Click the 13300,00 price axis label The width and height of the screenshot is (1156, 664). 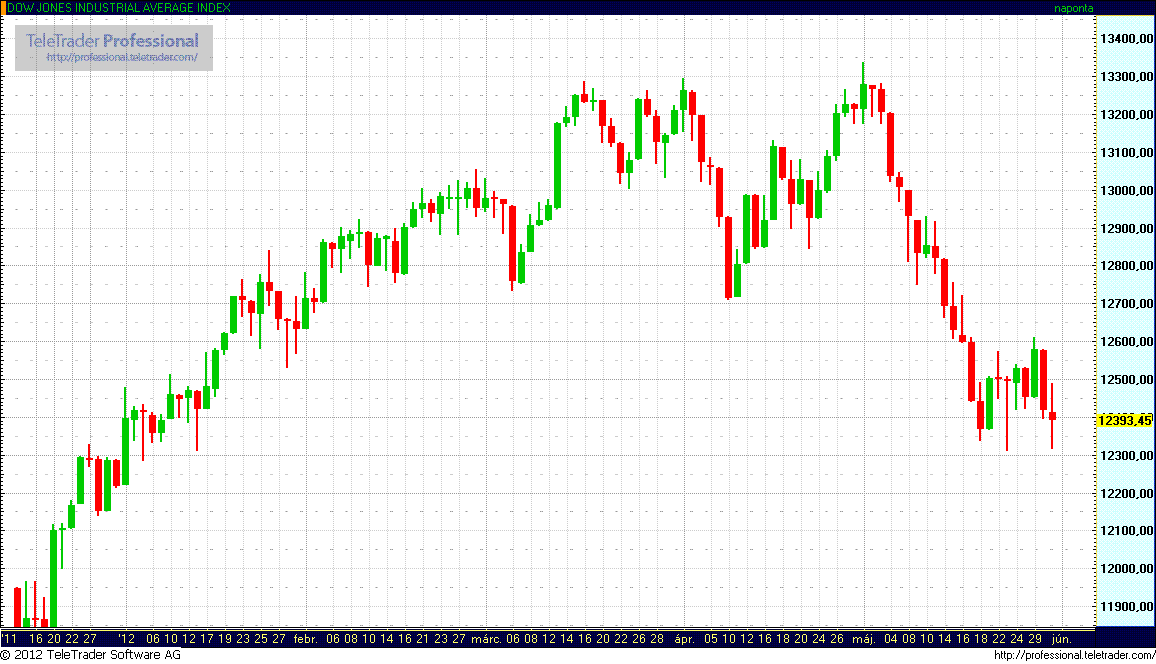pyautogui.click(x=1127, y=77)
